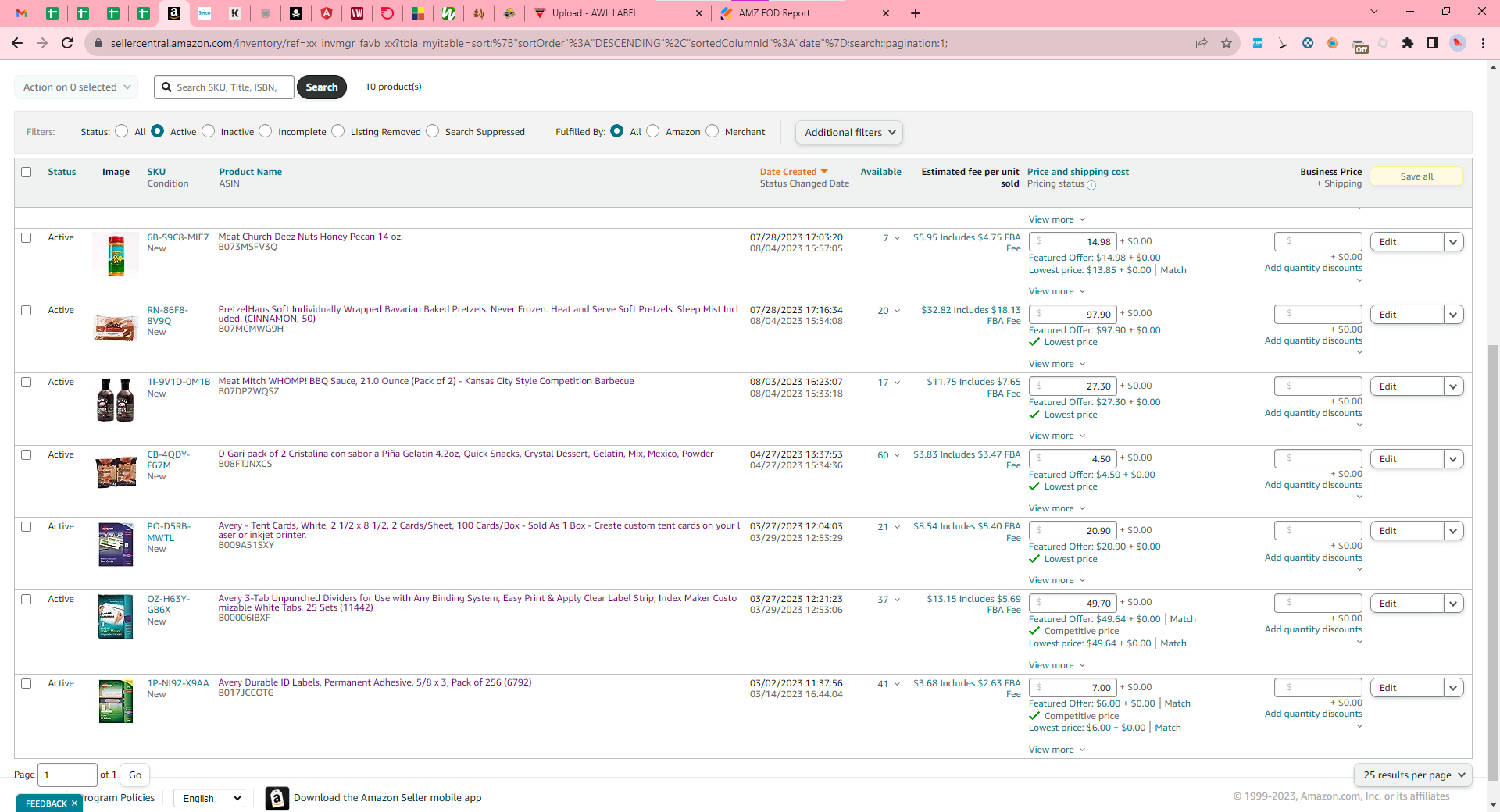Filter Fulfilled By Merchant radio button
Image resolution: width=1500 pixels, height=812 pixels.
pos(712,131)
